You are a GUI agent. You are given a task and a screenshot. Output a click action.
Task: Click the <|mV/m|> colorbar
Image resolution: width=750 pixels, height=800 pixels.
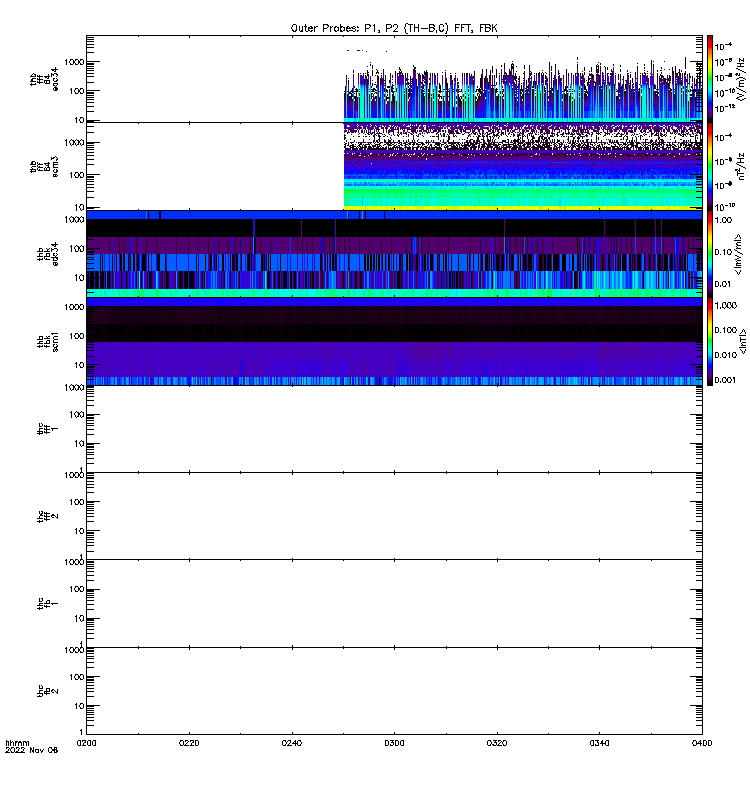pos(710,254)
